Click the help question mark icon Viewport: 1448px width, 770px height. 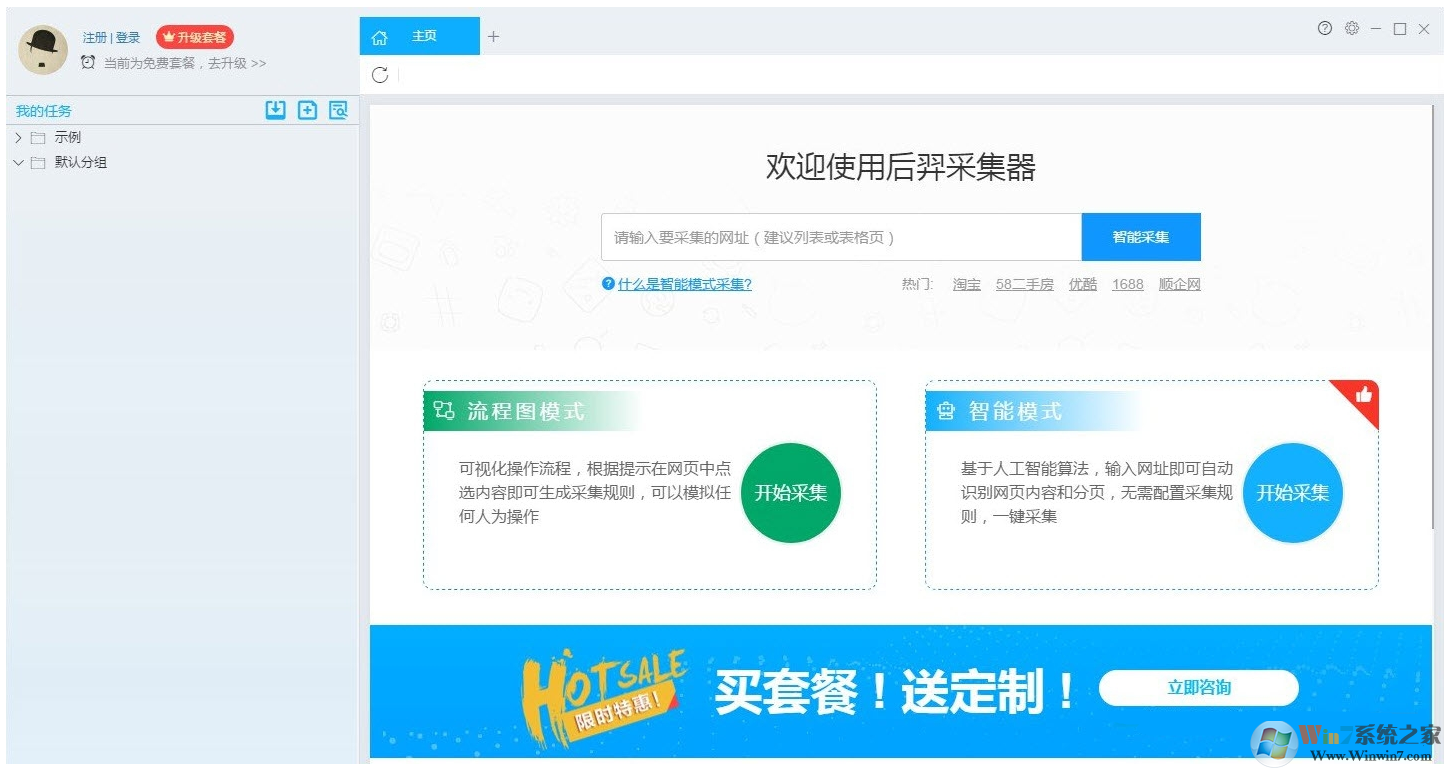[x=1325, y=29]
